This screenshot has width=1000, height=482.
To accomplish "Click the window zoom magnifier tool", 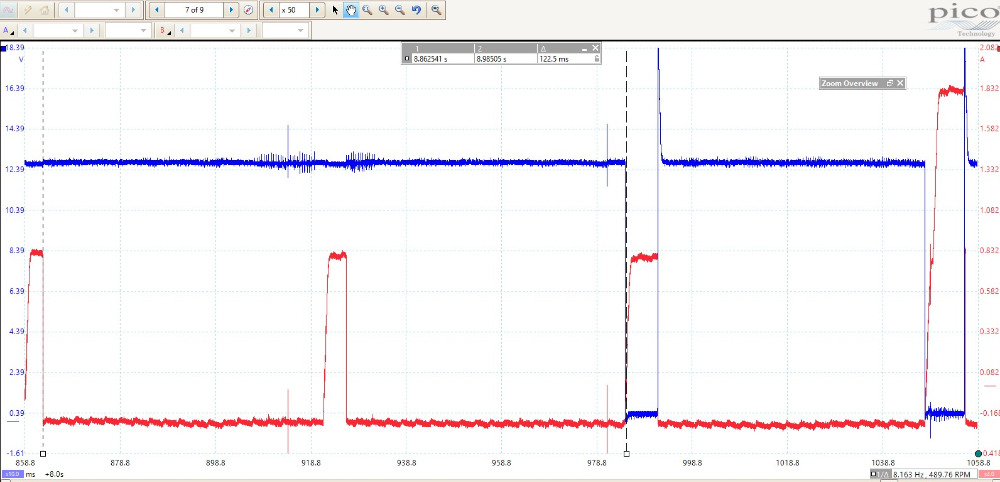I will point(367,9).
